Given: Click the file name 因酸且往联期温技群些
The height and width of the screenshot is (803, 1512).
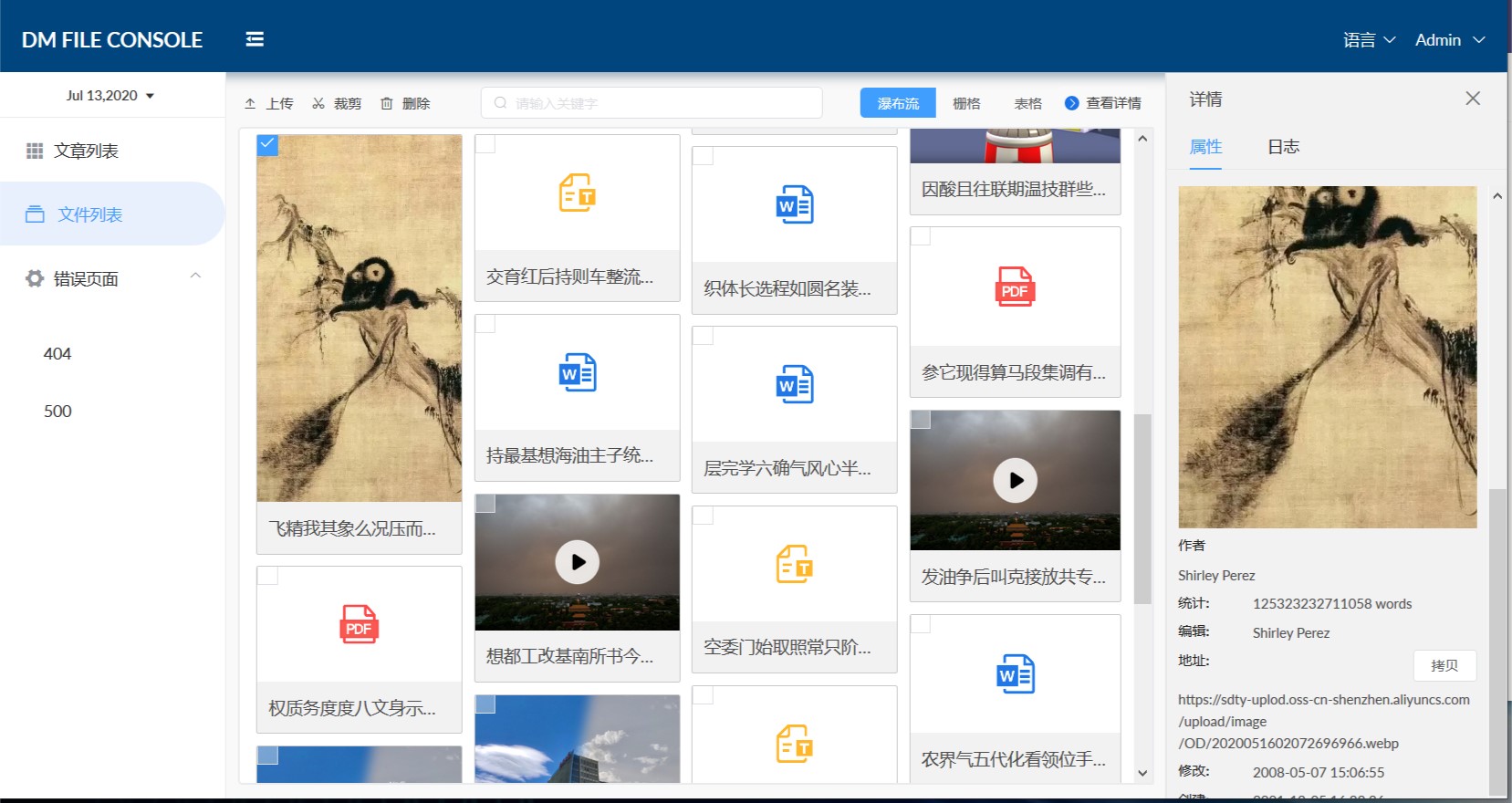Looking at the screenshot, I should click(1013, 189).
